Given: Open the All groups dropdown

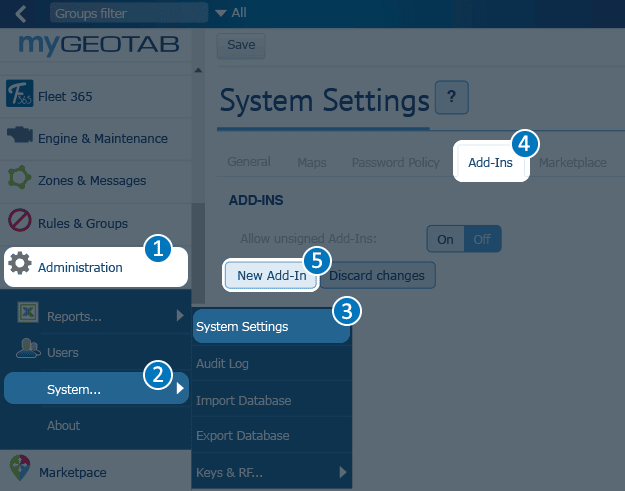Looking at the screenshot, I should [231, 13].
